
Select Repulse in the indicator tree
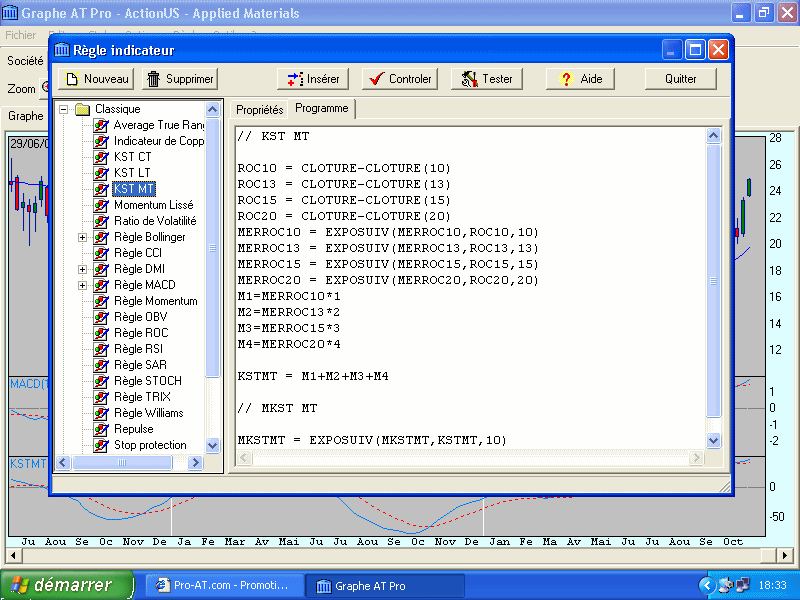(134, 429)
